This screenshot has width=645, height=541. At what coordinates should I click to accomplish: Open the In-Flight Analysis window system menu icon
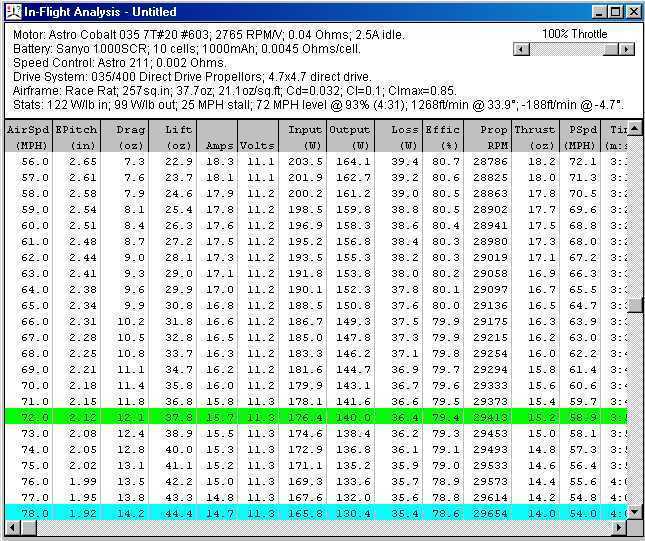tap(12, 11)
